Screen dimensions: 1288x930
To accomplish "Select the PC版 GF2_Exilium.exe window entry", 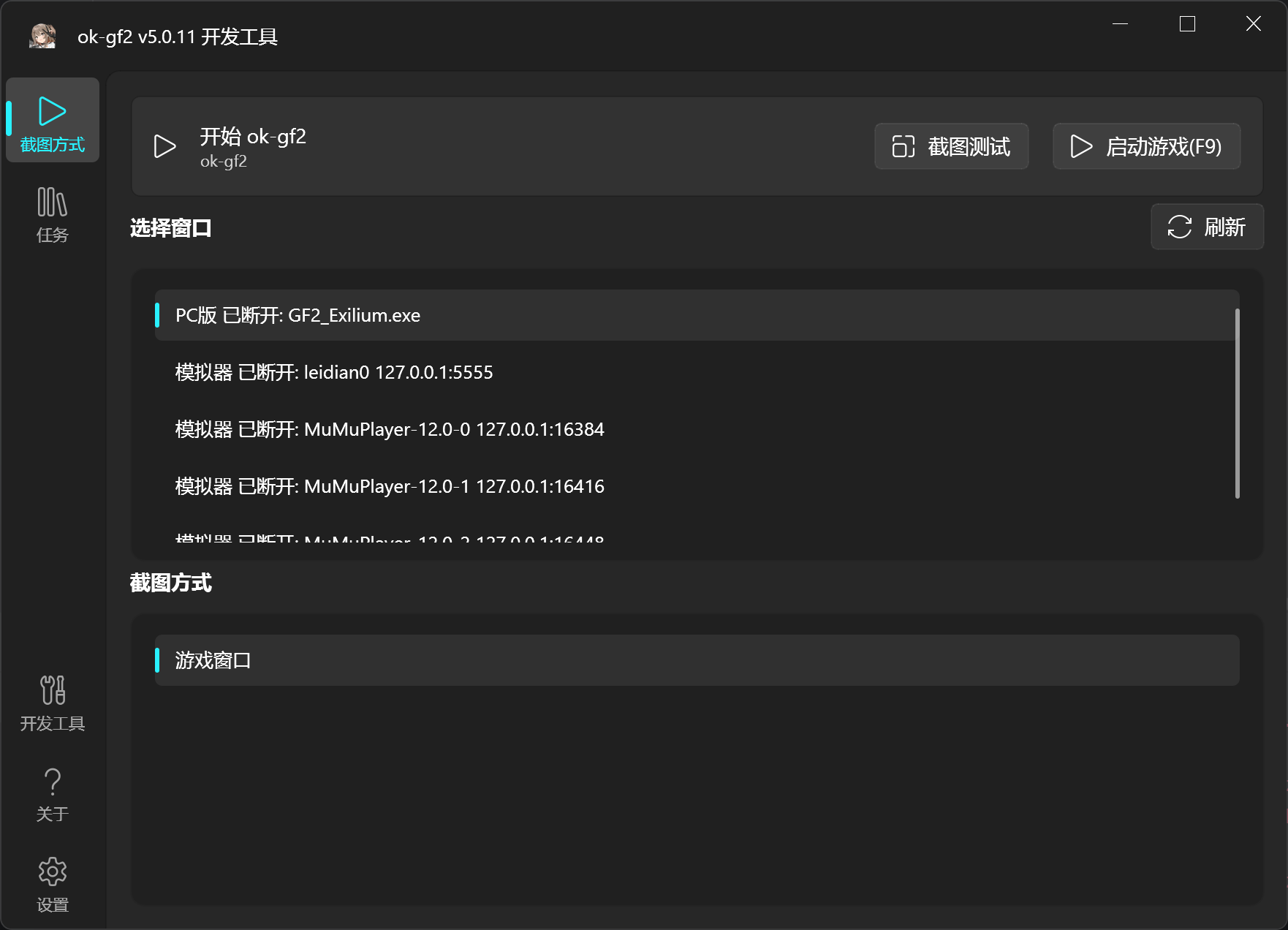I will 512,315.
